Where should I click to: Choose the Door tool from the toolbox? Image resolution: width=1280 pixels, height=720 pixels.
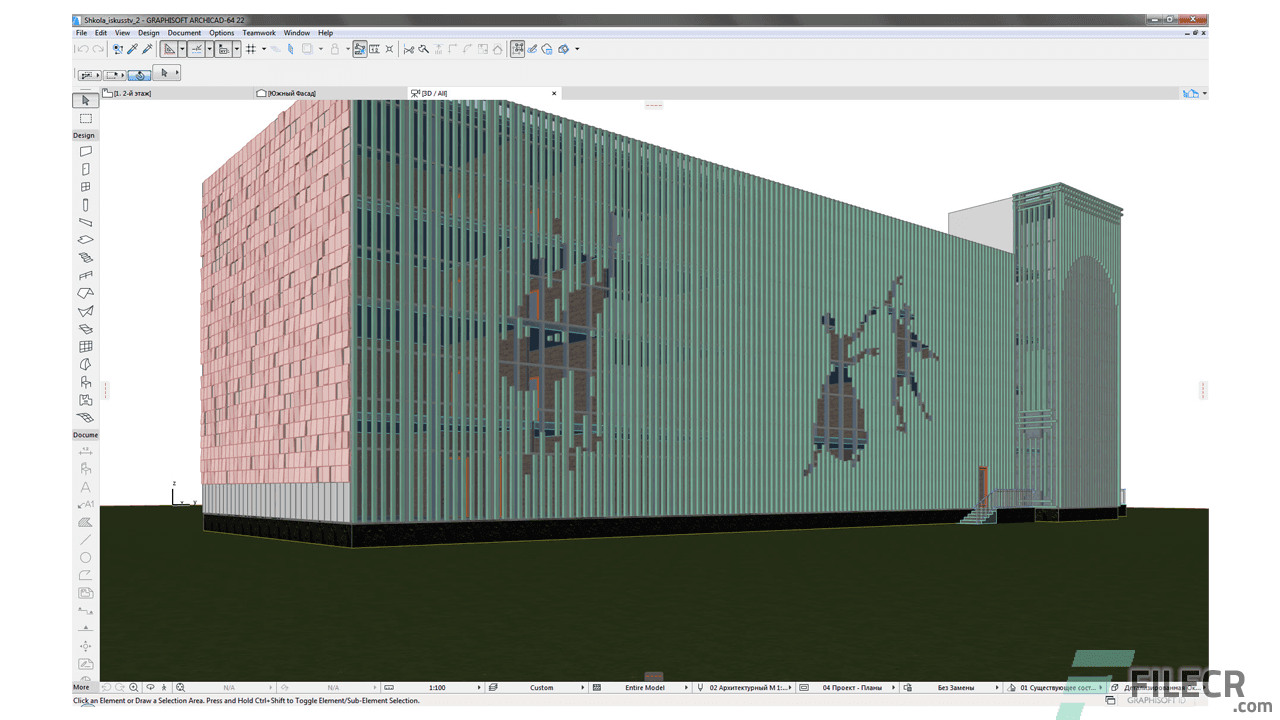(x=85, y=169)
